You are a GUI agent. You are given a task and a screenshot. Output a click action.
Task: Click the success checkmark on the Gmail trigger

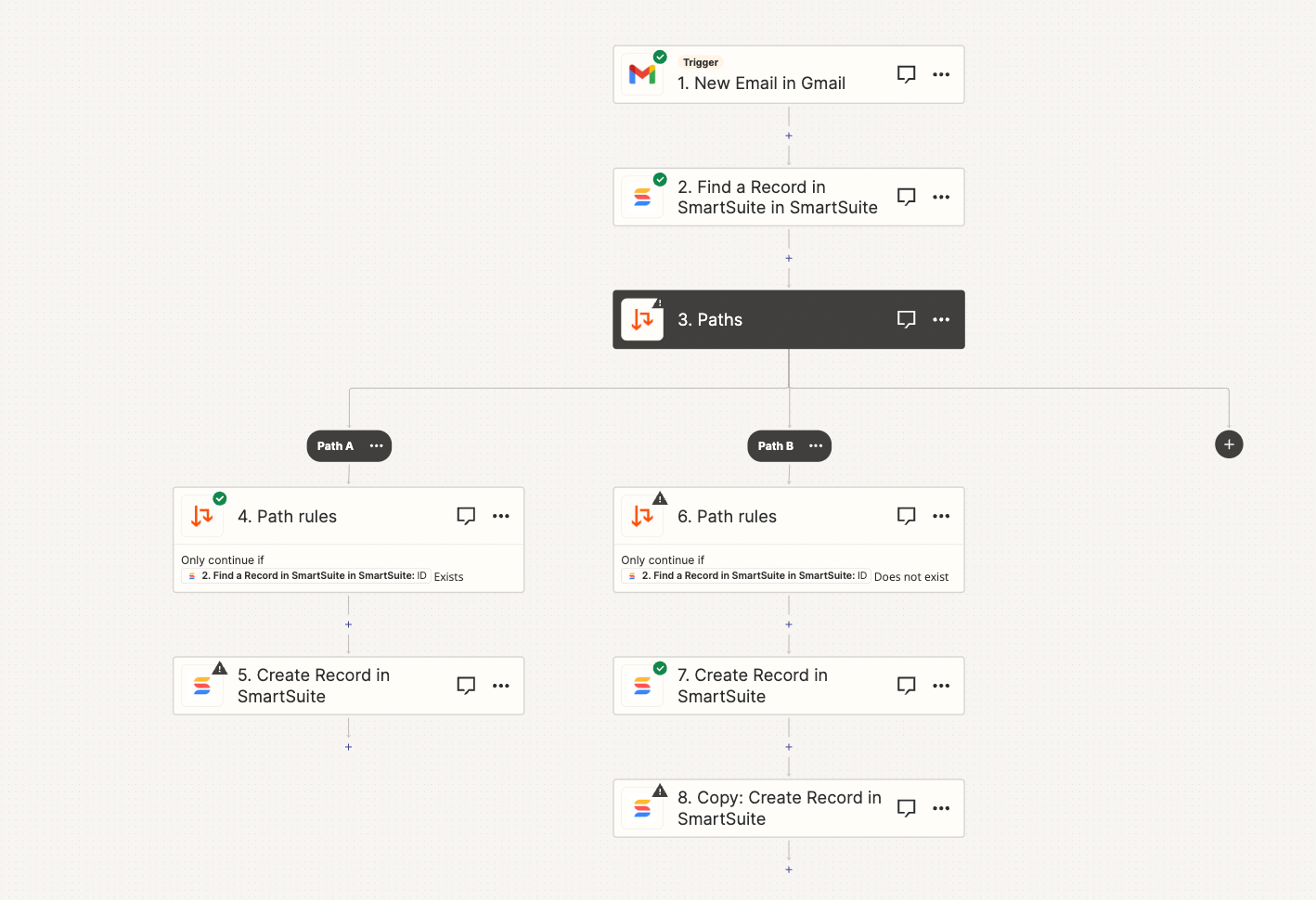point(659,57)
